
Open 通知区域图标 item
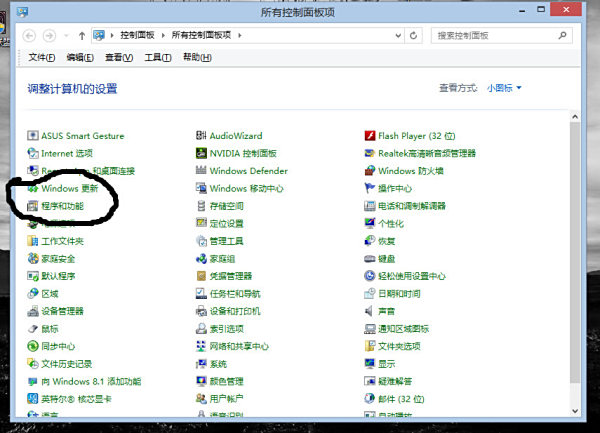403,329
